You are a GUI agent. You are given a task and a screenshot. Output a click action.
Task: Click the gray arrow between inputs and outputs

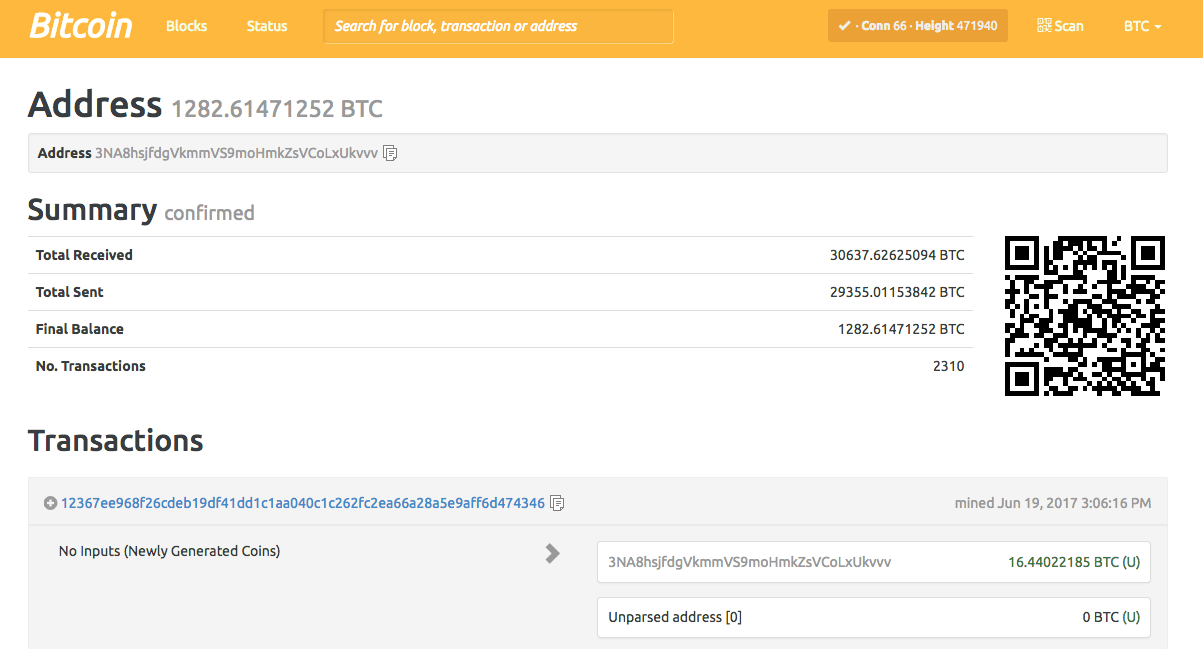pos(552,553)
